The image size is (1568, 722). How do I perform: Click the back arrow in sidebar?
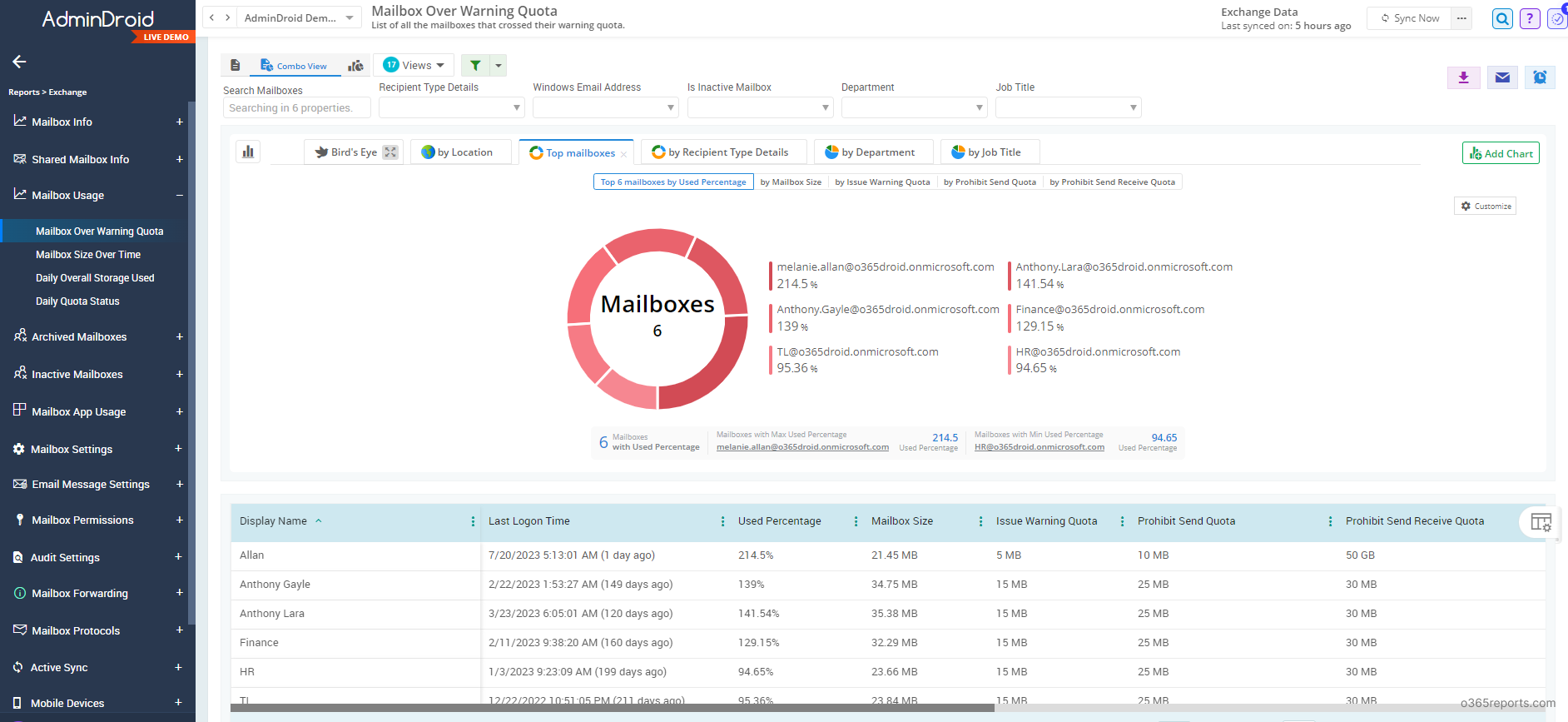click(19, 62)
